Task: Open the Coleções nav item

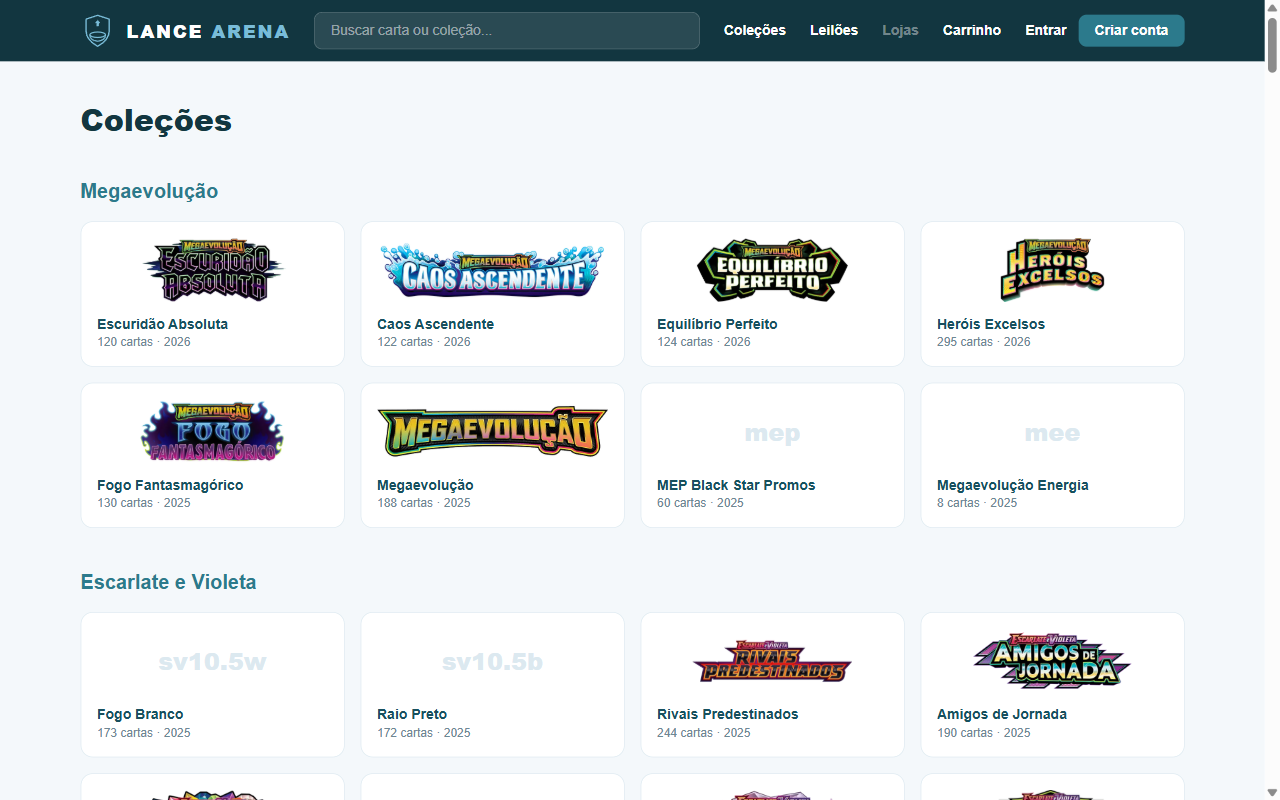Action: pyautogui.click(x=755, y=30)
